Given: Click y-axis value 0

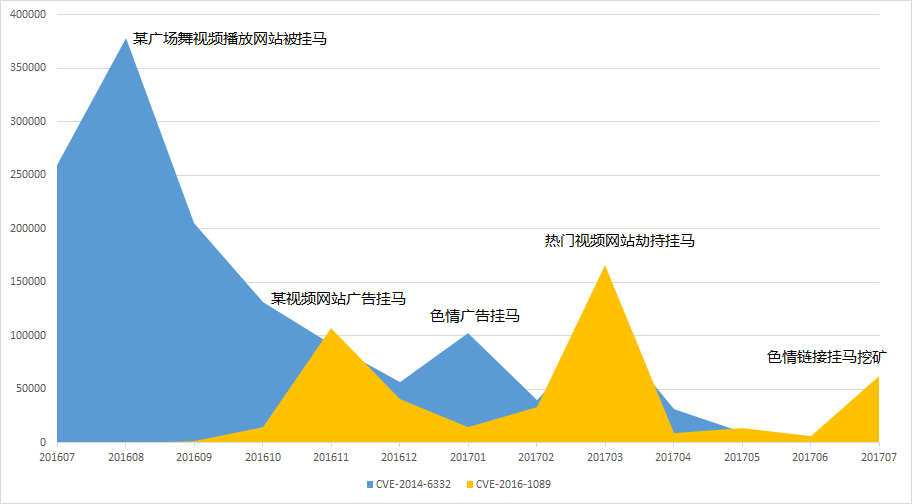Looking at the screenshot, I should [x=42, y=442].
